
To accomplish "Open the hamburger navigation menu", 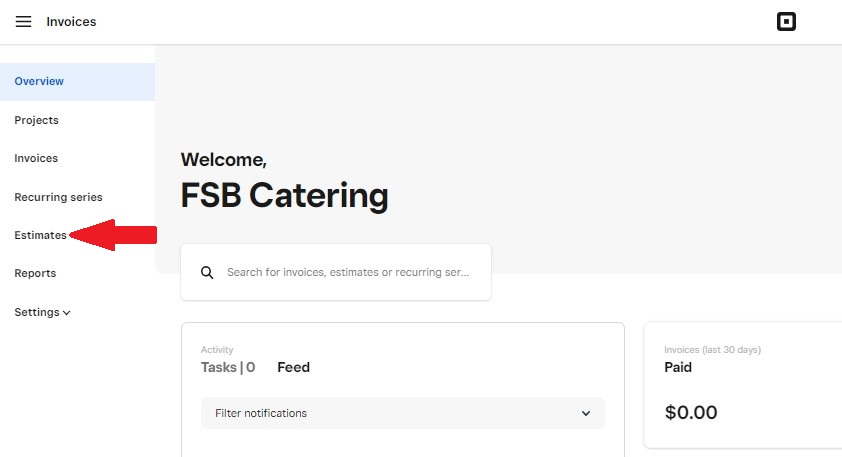I will point(23,21).
